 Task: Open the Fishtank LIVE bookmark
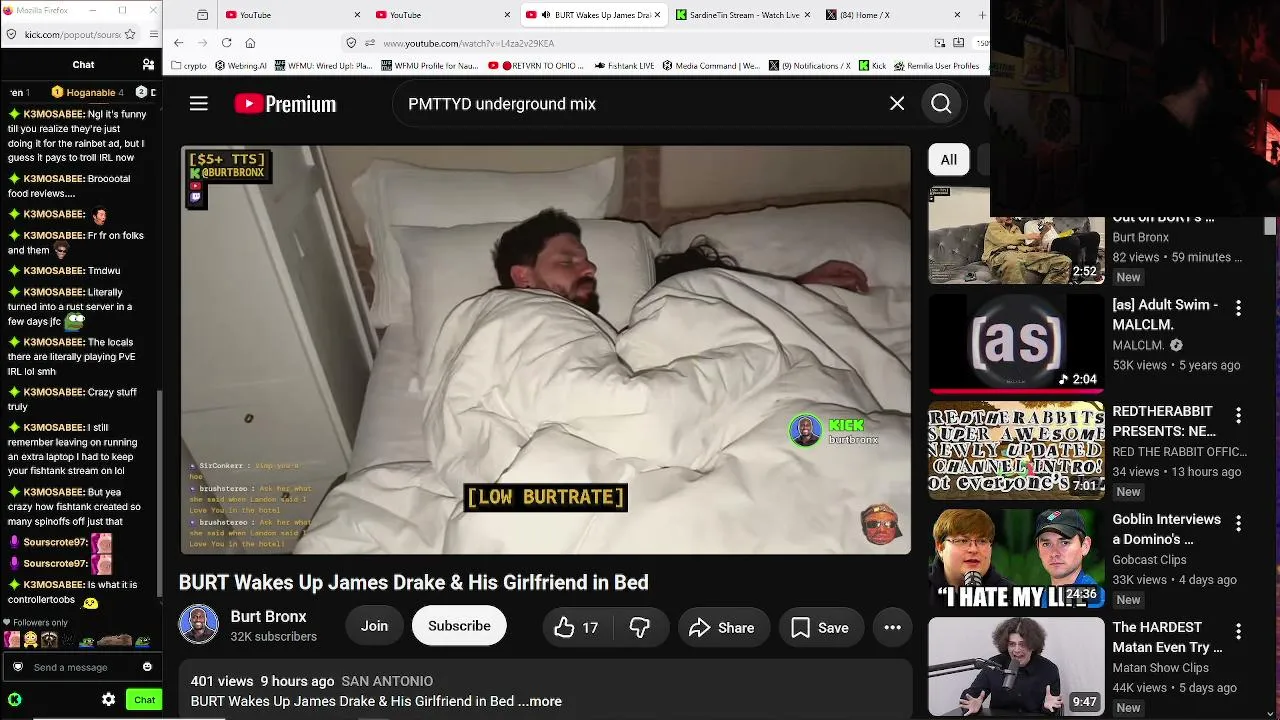(x=624, y=66)
